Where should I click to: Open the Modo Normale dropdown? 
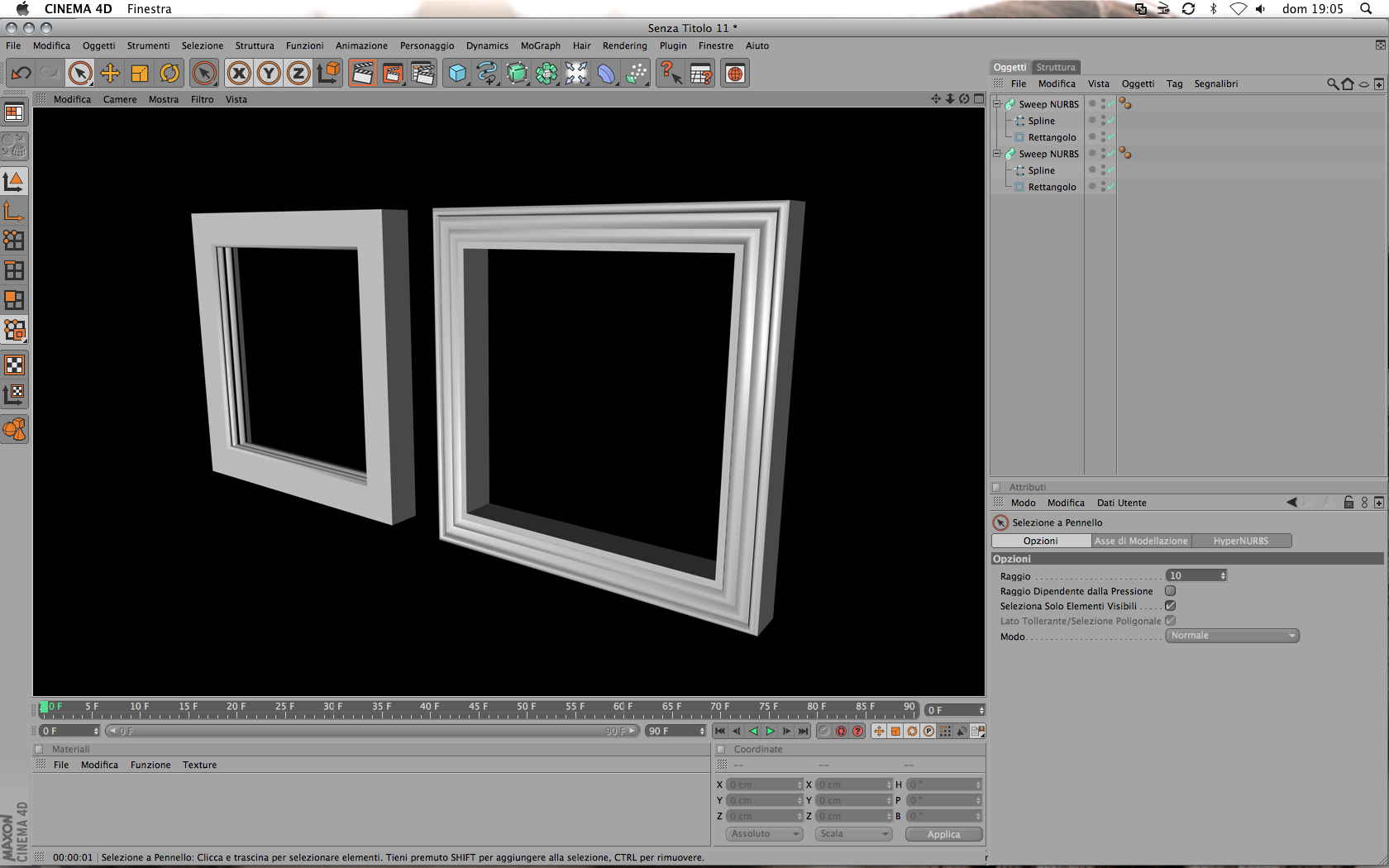tap(1232, 636)
